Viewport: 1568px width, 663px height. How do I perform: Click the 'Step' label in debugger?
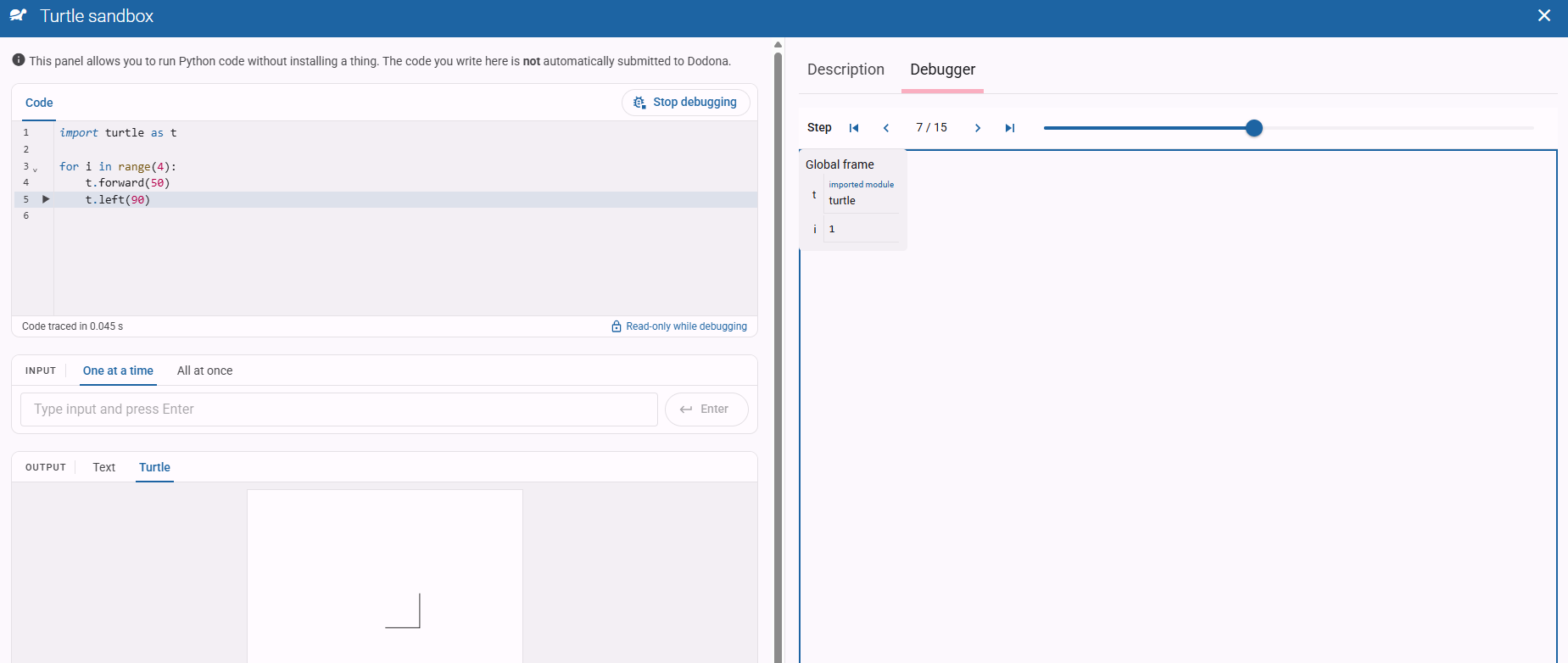(819, 128)
